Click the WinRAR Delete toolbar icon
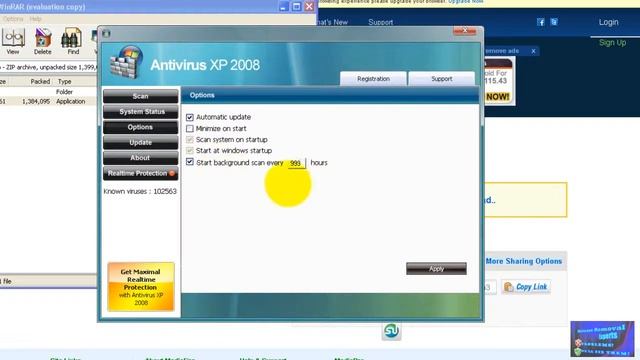This screenshot has height=360, width=640. 43,41
